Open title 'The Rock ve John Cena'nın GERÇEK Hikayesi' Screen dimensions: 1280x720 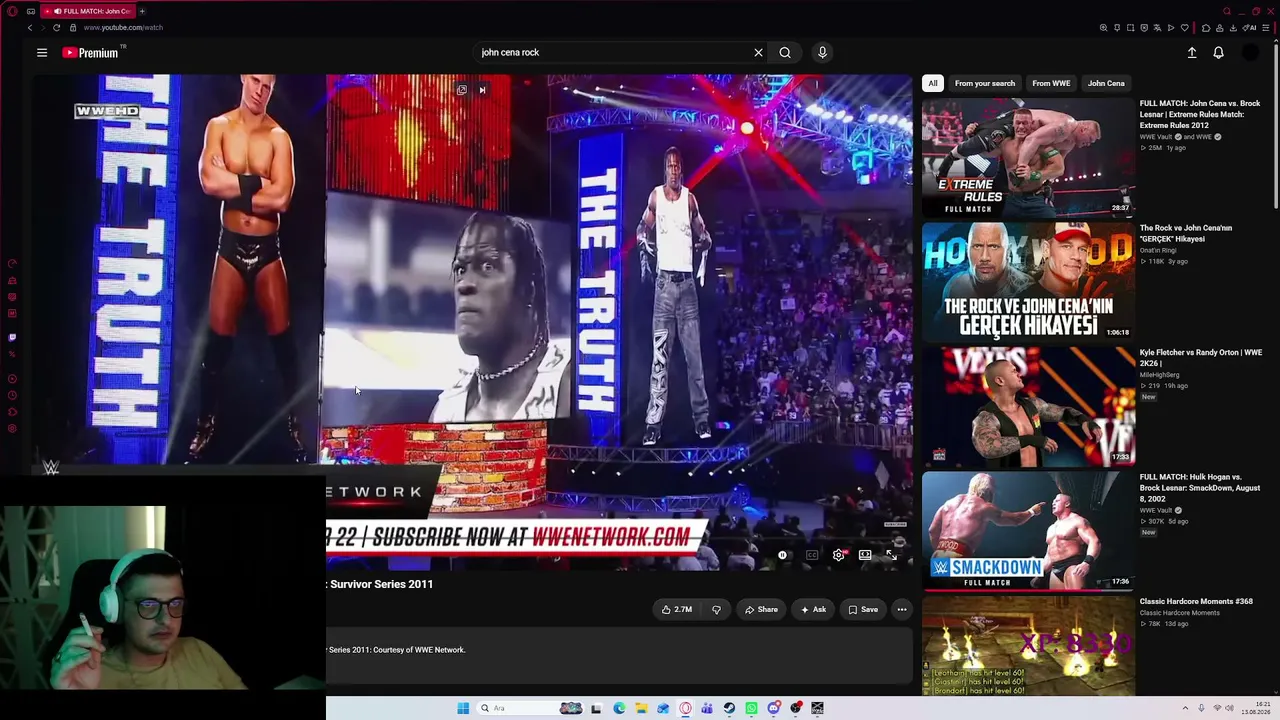click(x=1186, y=233)
